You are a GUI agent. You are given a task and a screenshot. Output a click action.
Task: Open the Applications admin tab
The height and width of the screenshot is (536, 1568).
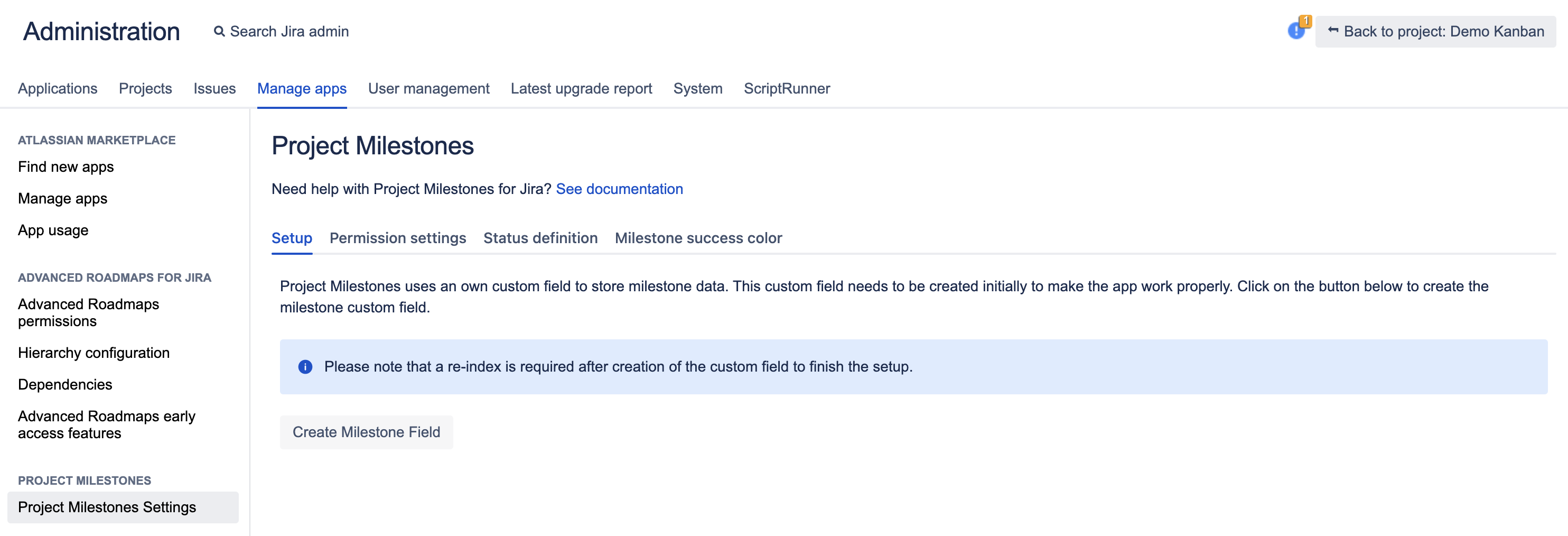click(x=58, y=88)
